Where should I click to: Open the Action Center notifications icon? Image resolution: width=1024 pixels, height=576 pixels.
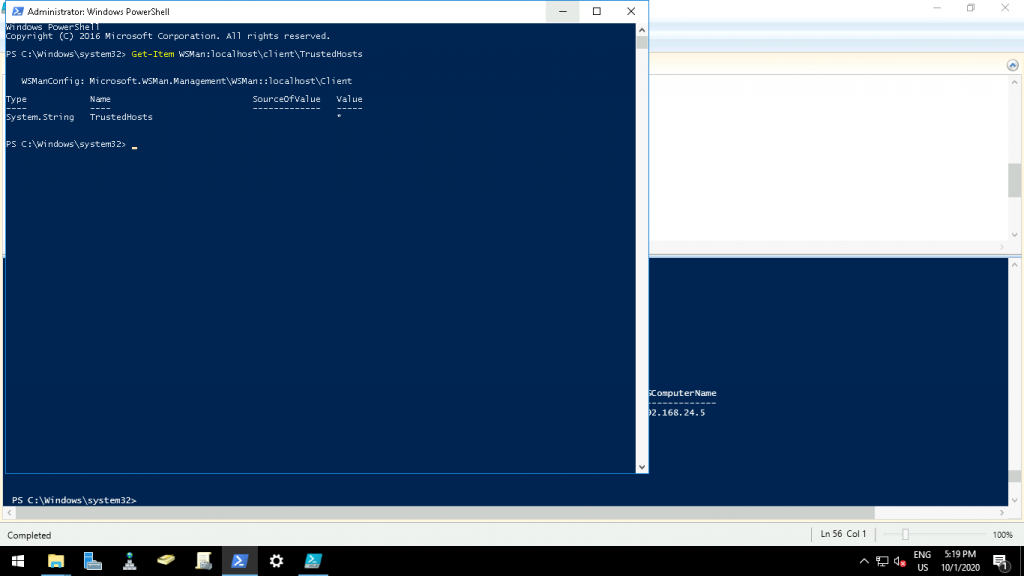coord(1000,561)
